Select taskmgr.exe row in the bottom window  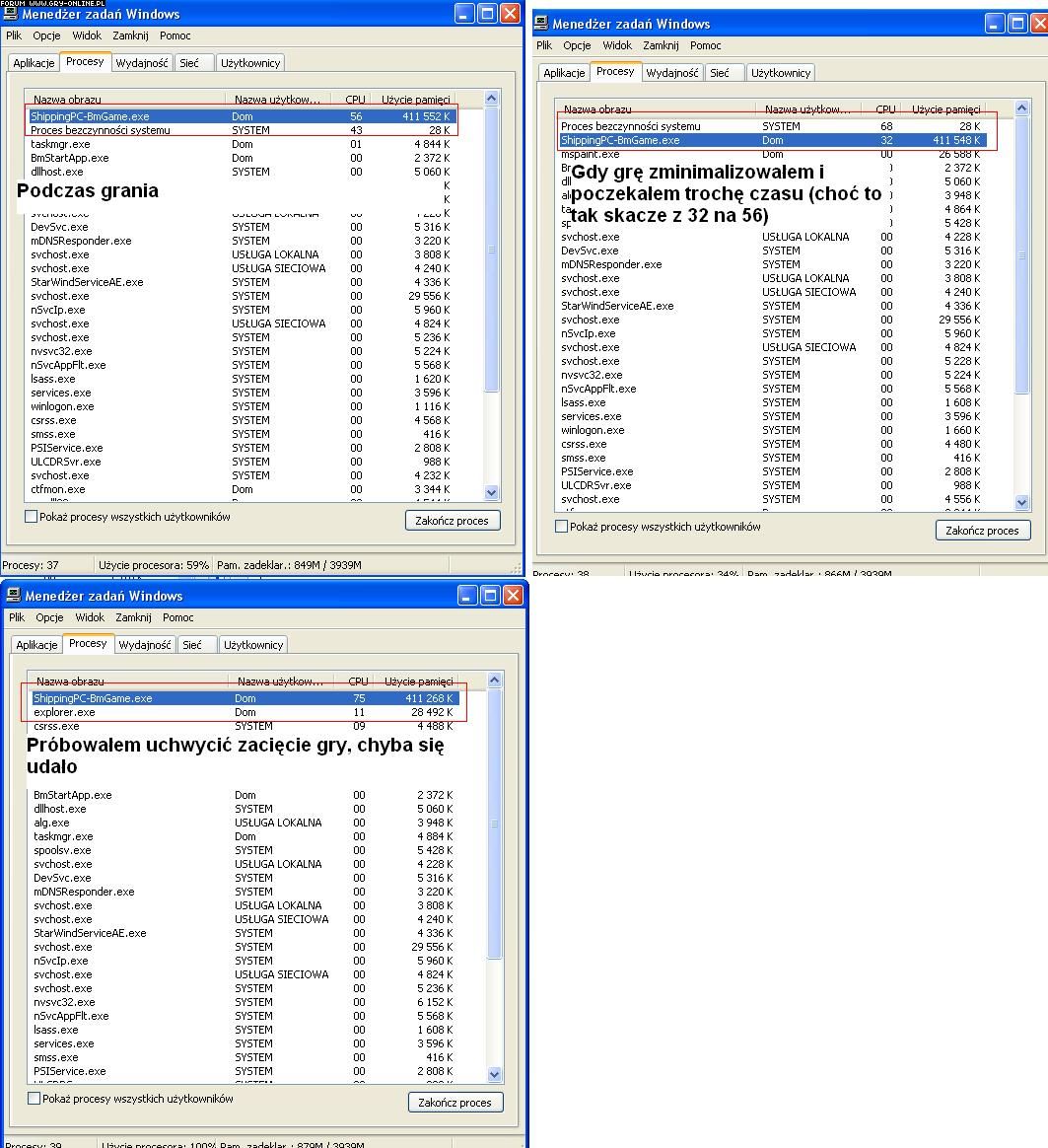tap(245, 837)
